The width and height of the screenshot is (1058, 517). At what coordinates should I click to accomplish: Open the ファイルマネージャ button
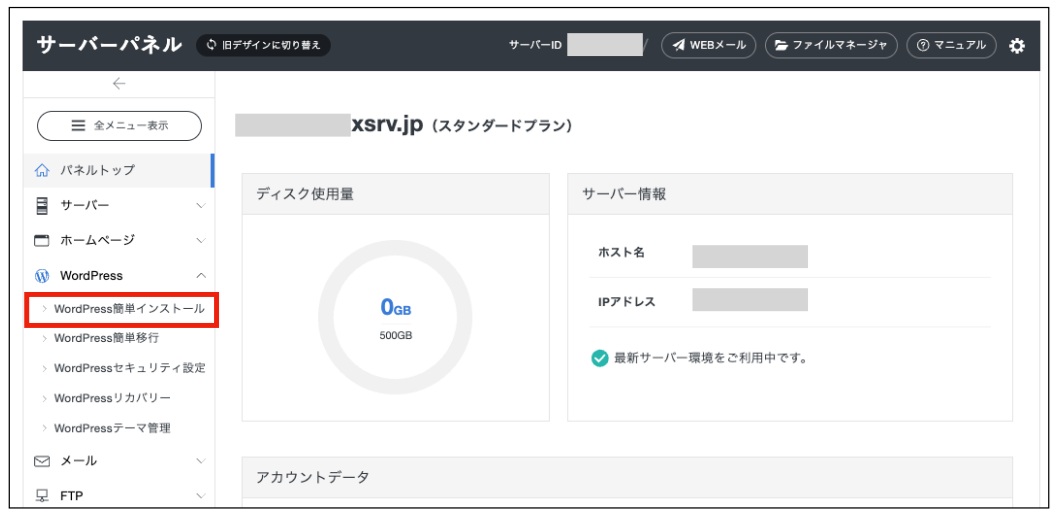coord(831,46)
